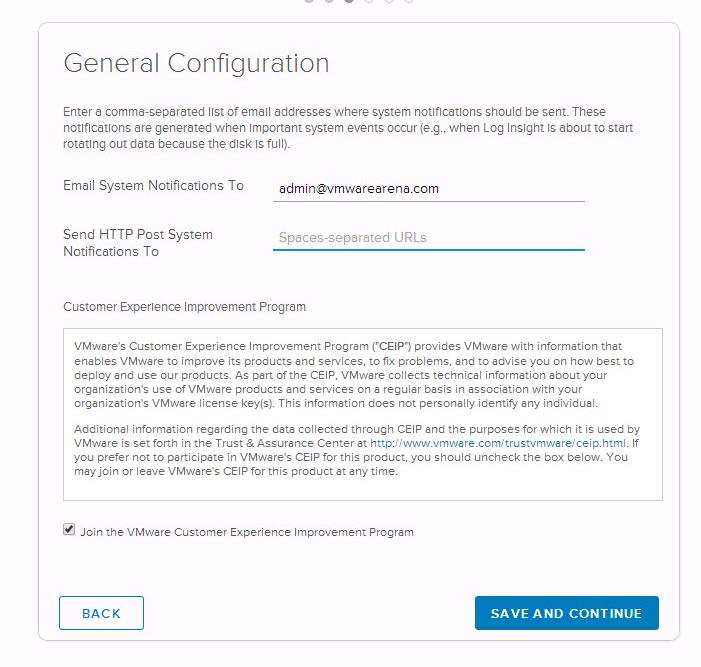Click the General Configuration heading
The width and height of the screenshot is (701, 667).
click(196, 63)
